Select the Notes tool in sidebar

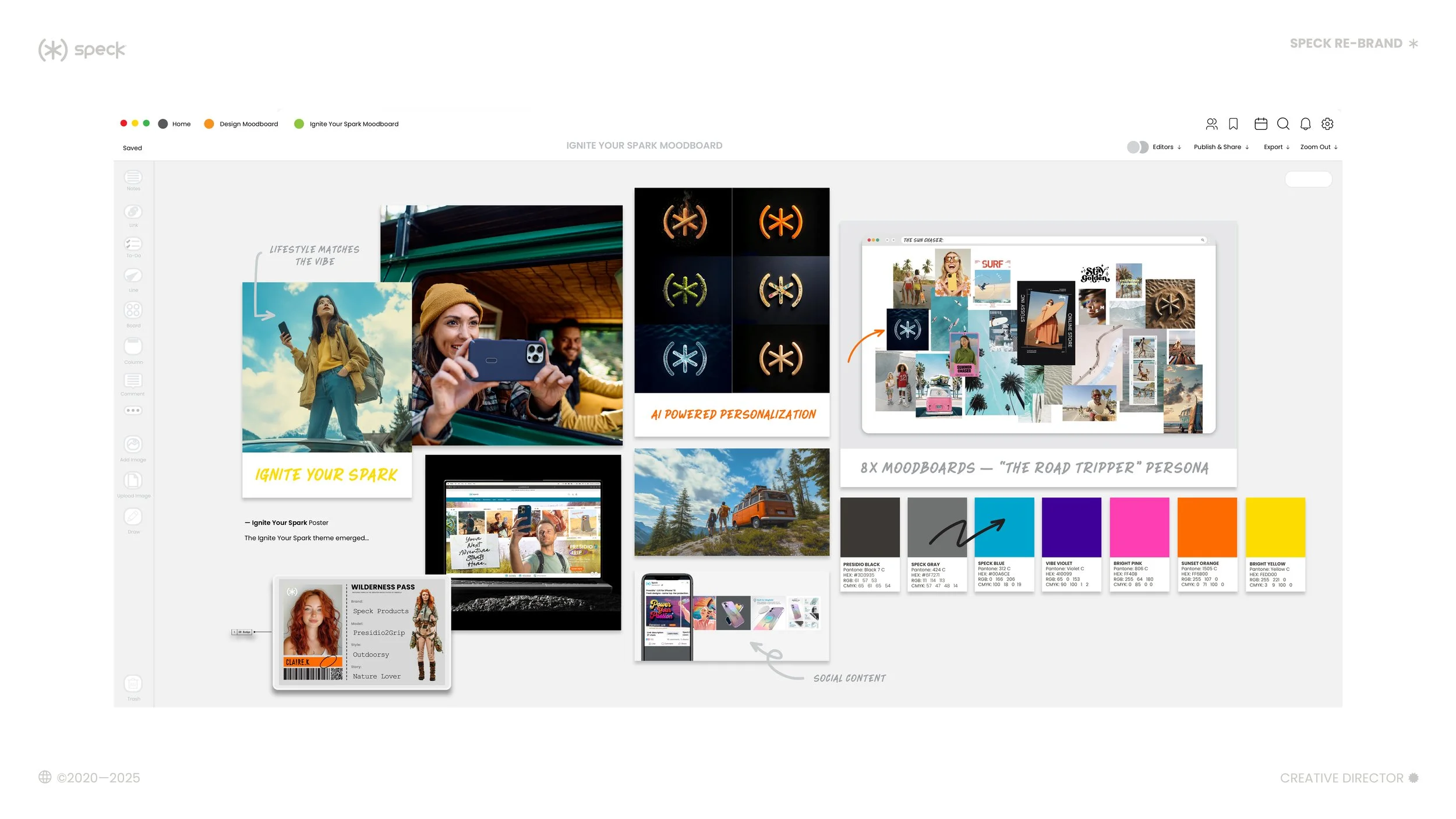tap(133, 177)
